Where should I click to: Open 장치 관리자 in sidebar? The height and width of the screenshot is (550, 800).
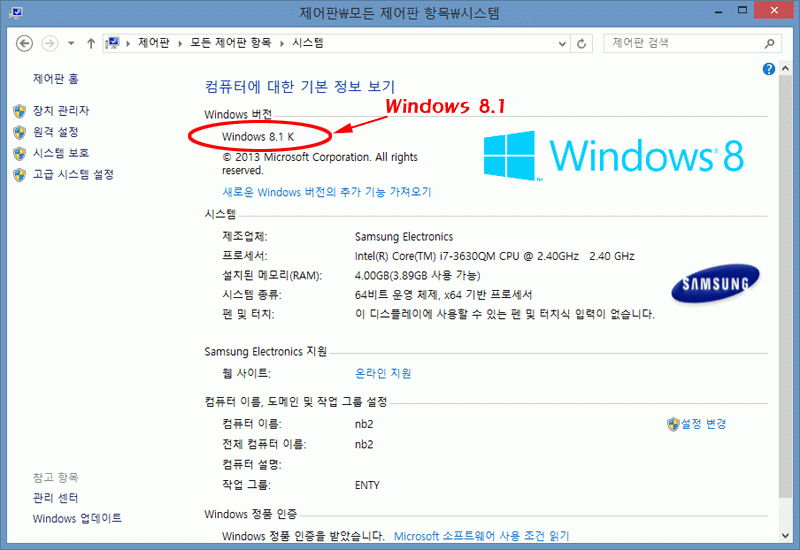[x=61, y=110]
